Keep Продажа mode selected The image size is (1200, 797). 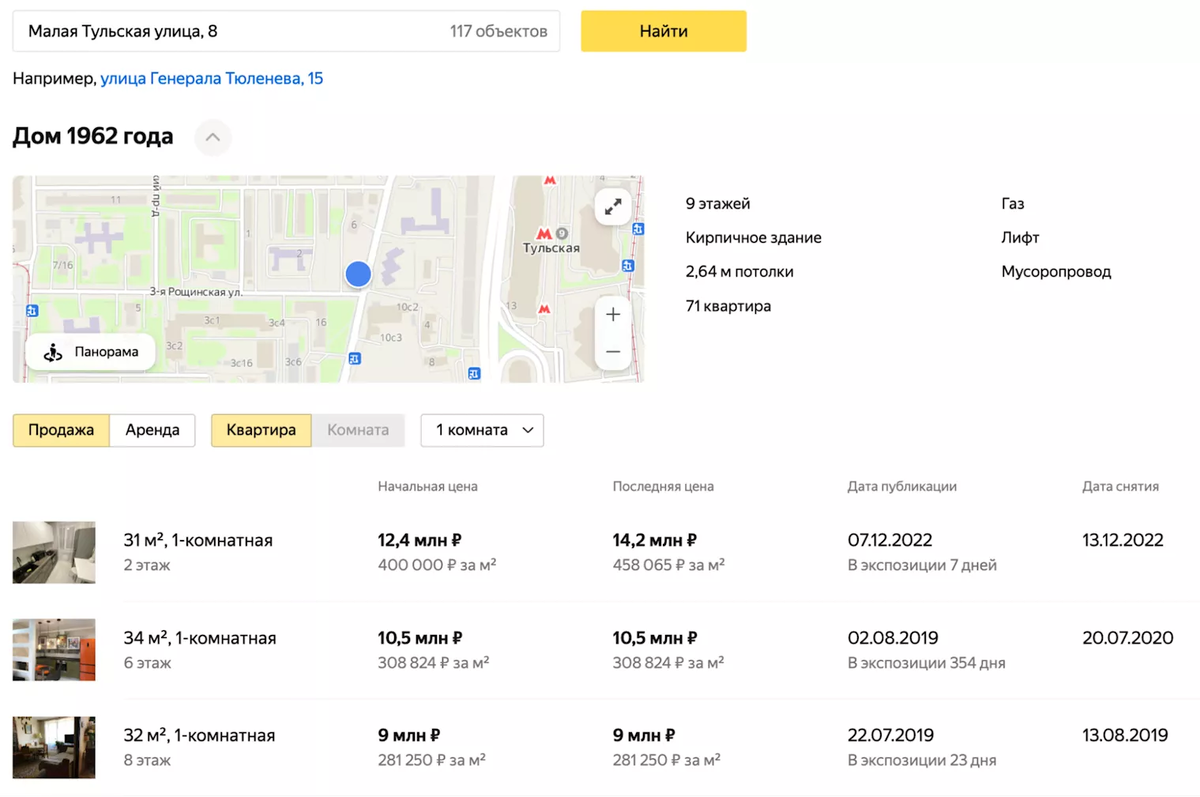(60, 430)
